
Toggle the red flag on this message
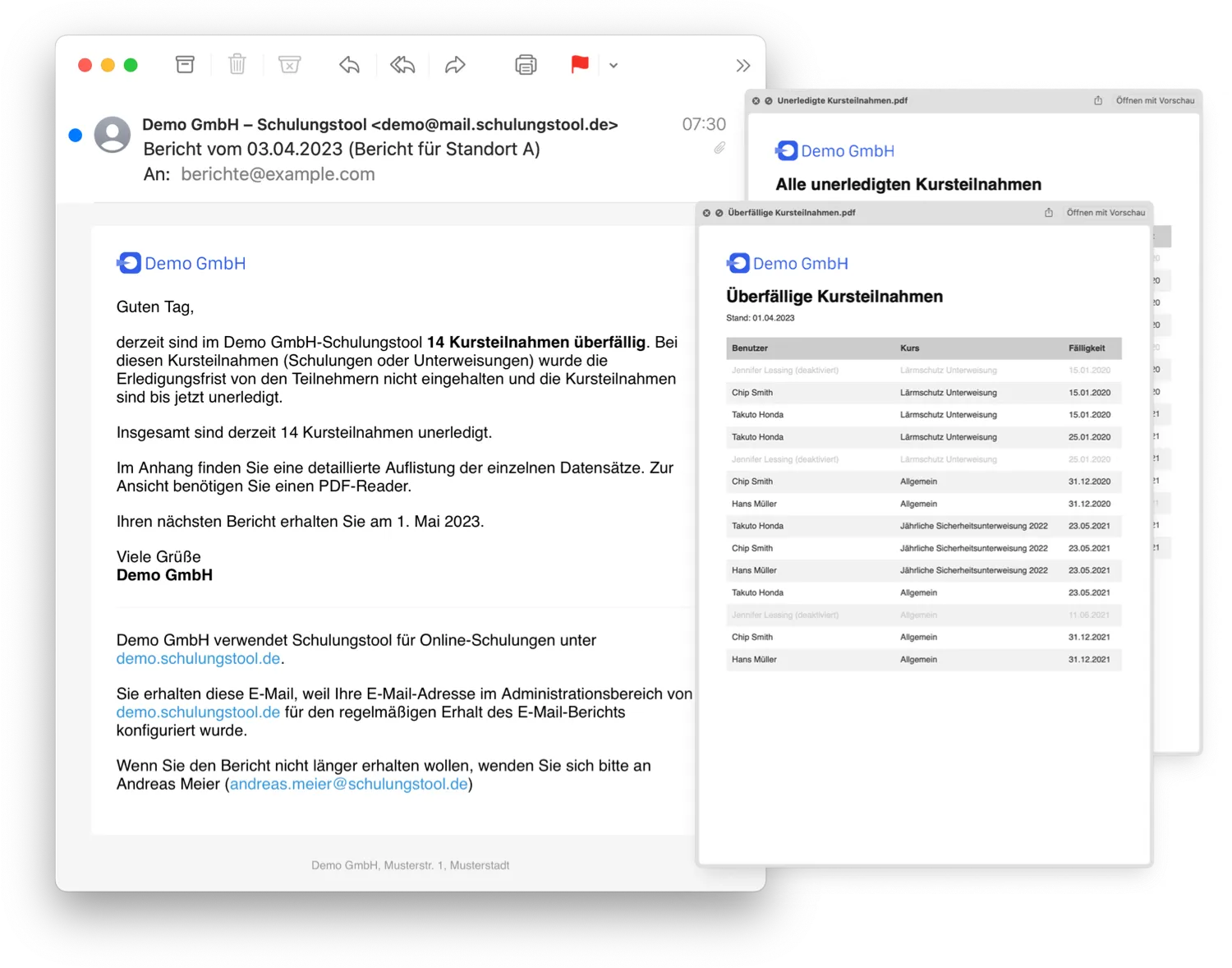click(580, 65)
